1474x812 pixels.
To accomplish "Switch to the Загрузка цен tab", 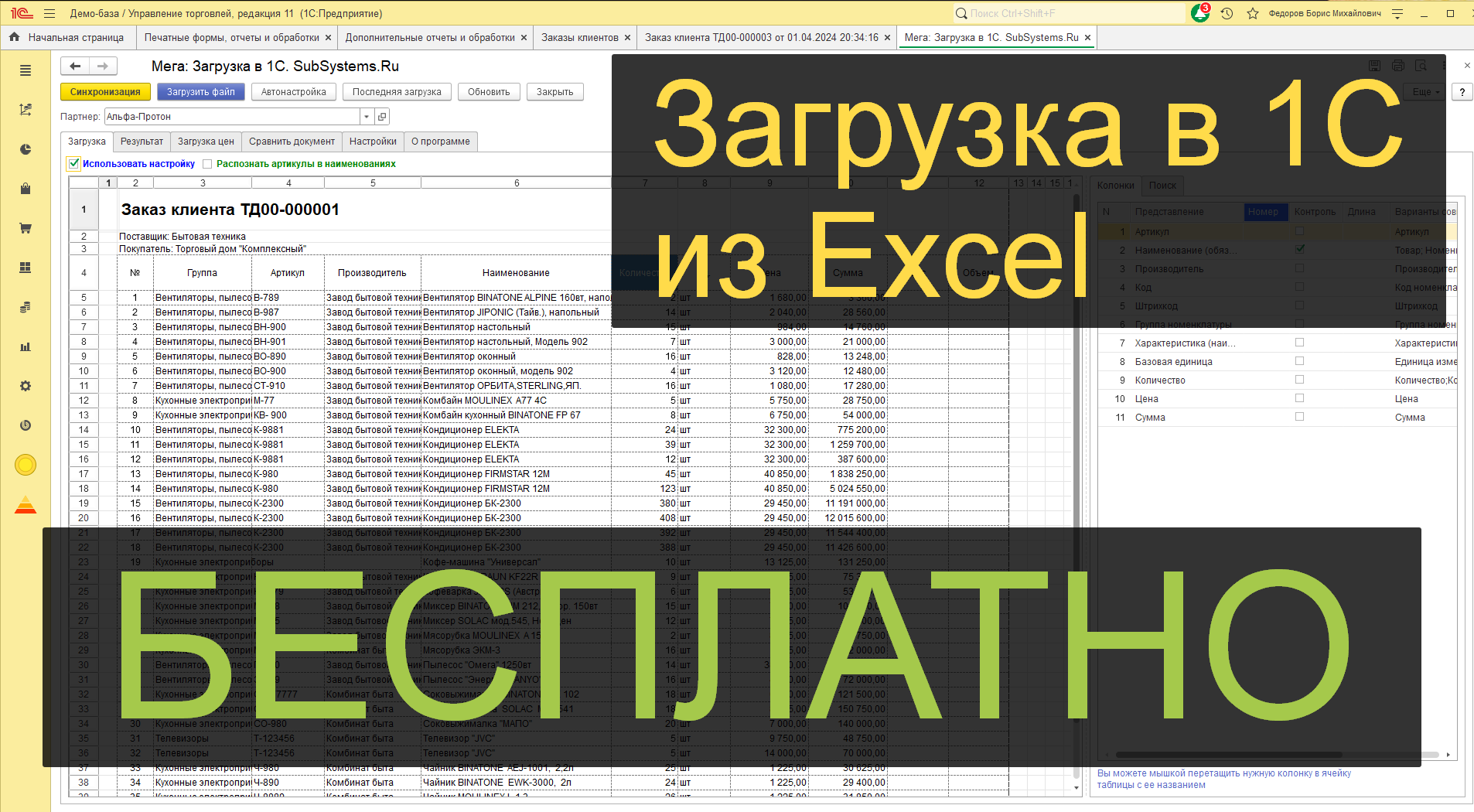I will pos(206,142).
